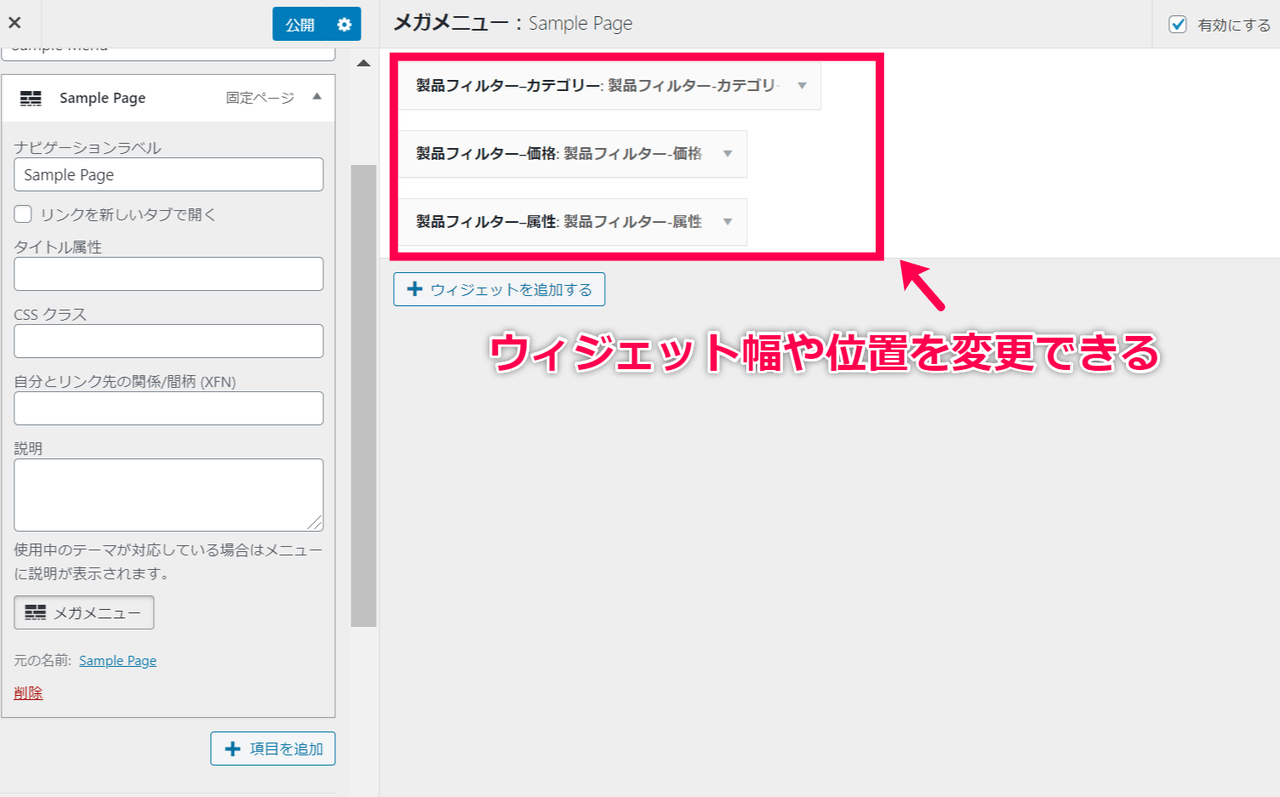Click the 項目を追加 add items button
1280x797 pixels.
[273, 749]
